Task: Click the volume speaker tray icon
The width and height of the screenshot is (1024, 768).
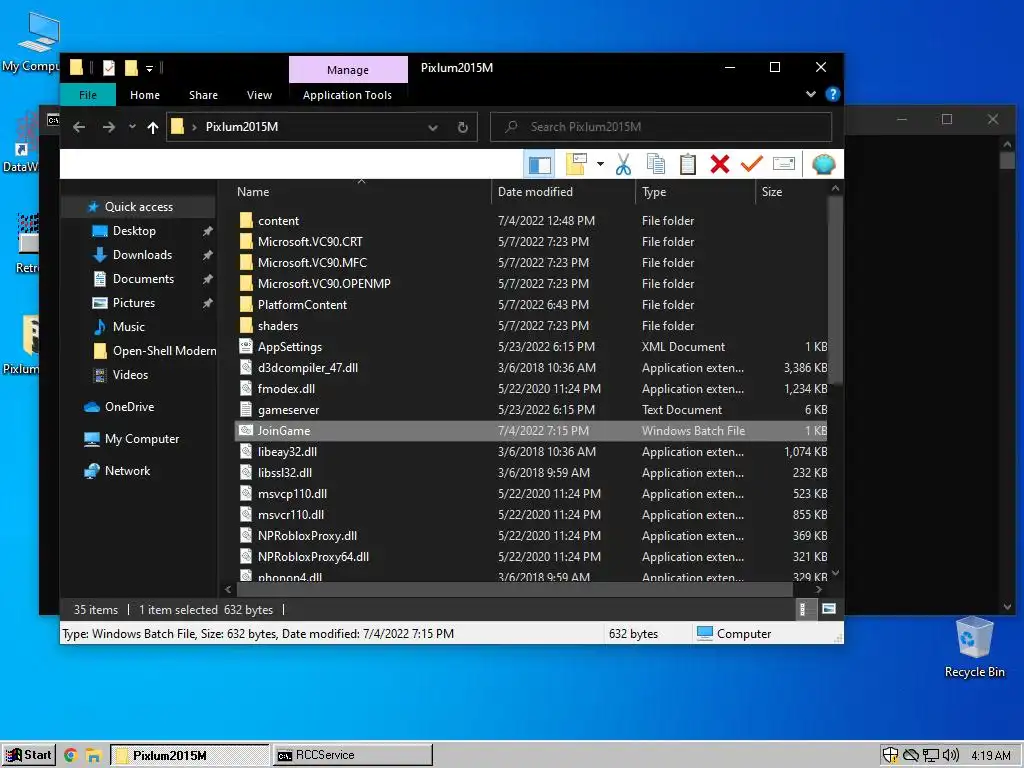Action: point(950,756)
